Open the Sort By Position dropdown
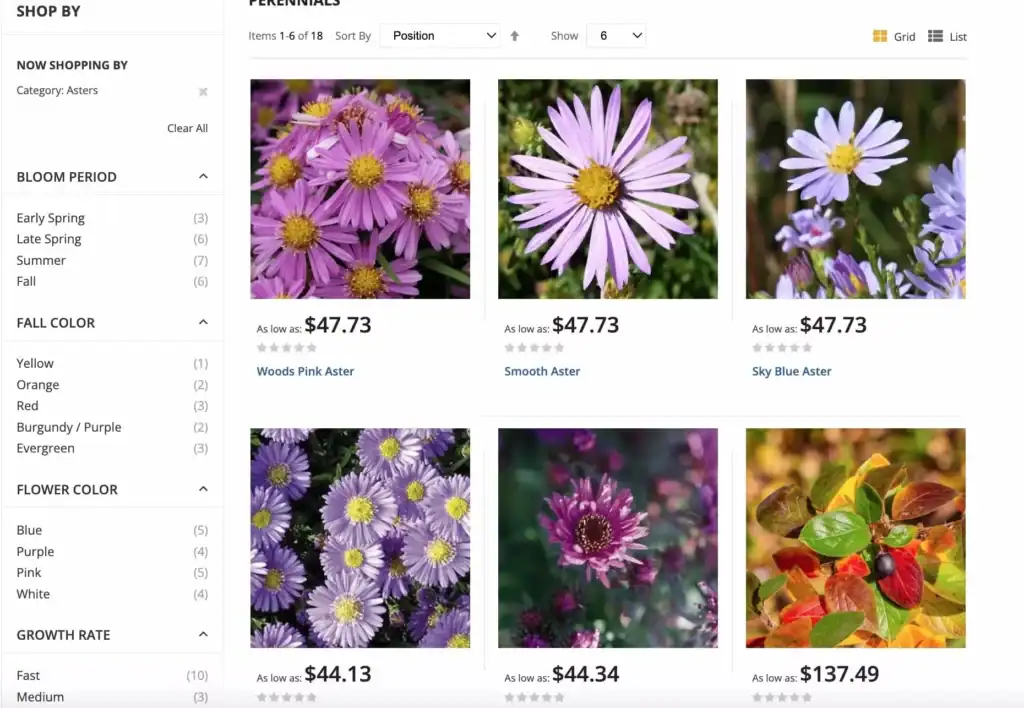The image size is (1024, 708). [440, 35]
